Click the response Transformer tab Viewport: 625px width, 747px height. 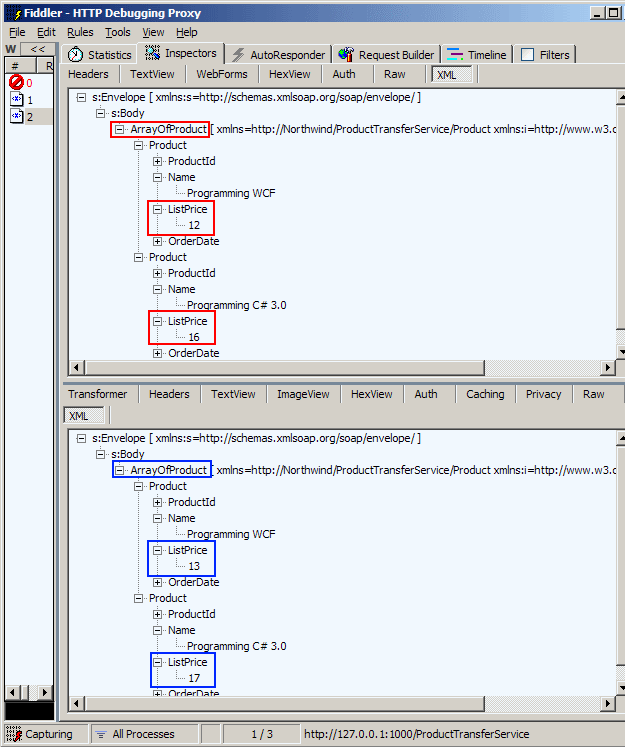point(98,394)
